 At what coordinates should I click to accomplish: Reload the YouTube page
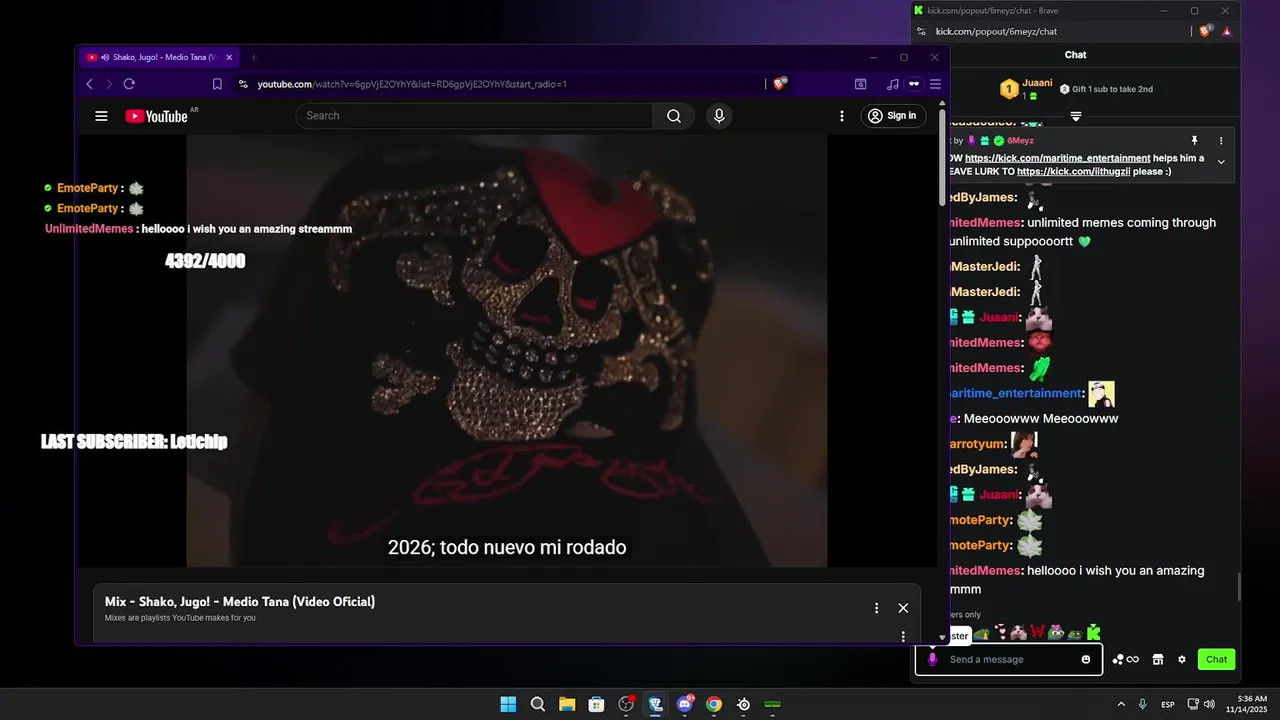tap(129, 84)
